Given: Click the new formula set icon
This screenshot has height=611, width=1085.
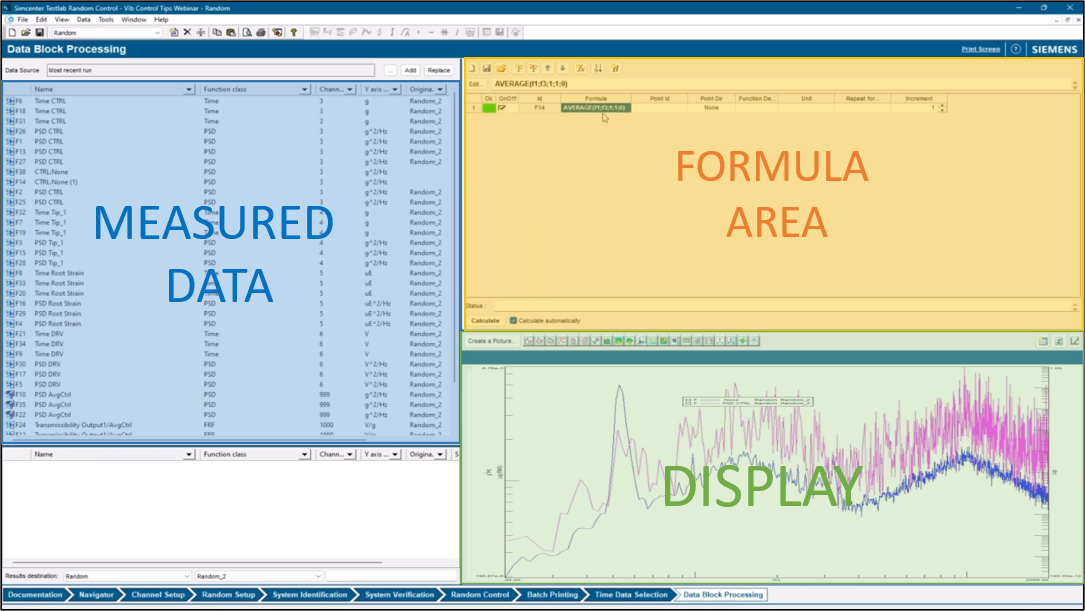Looking at the screenshot, I should pos(472,68).
